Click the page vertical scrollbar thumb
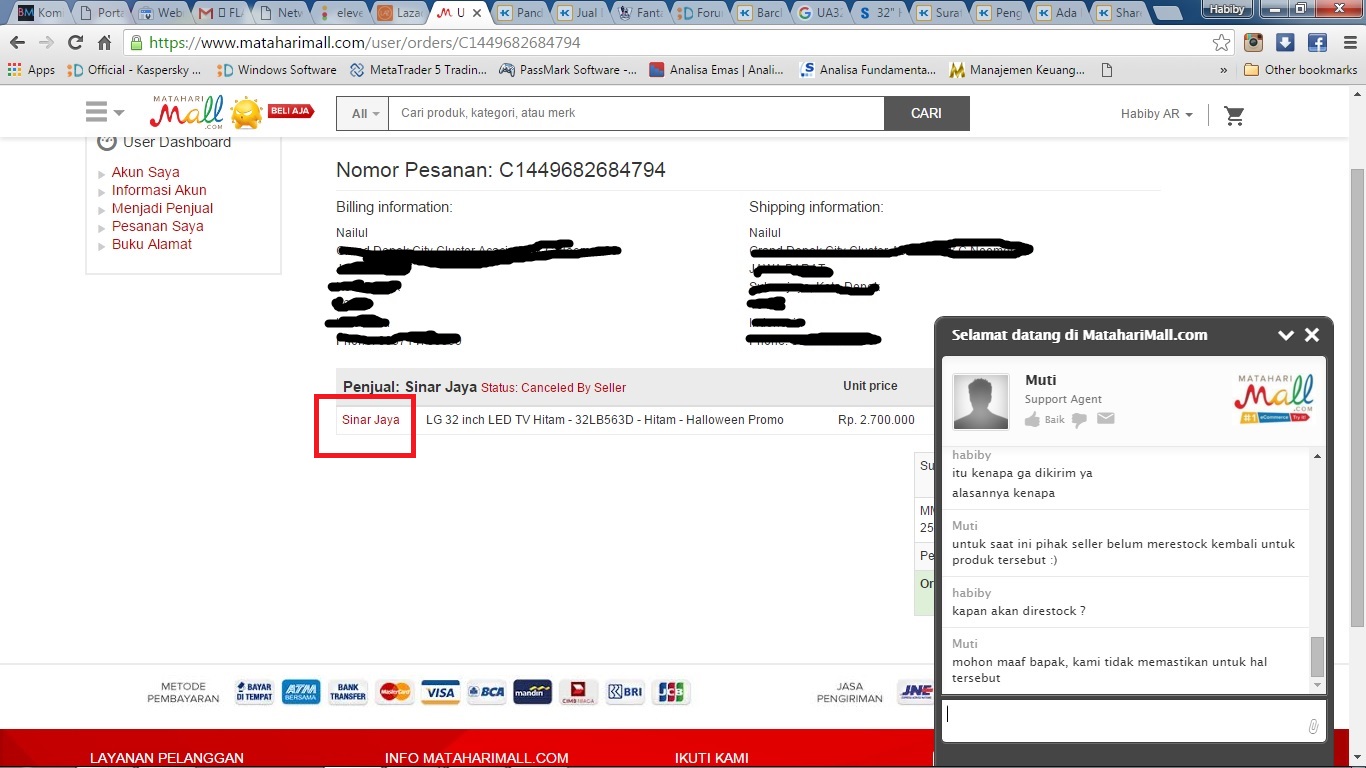The height and width of the screenshot is (768, 1366). click(x=1357, y=398)
